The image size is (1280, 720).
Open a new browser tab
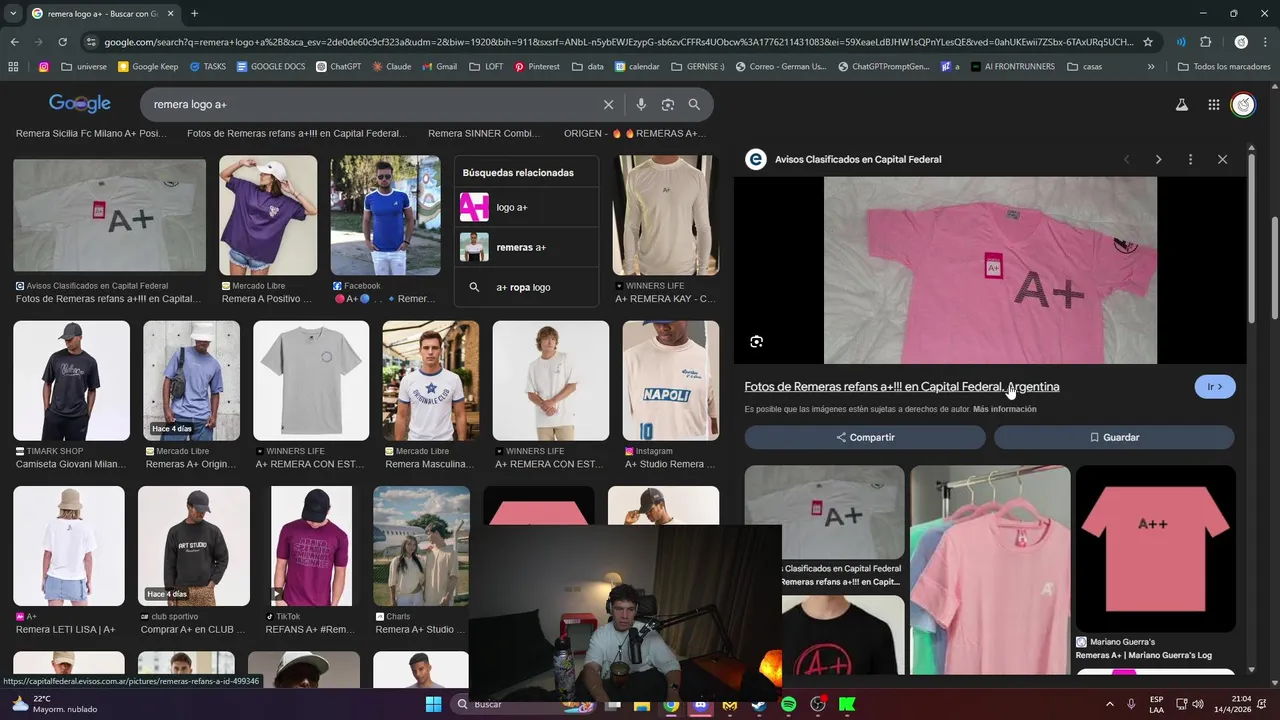194,13
